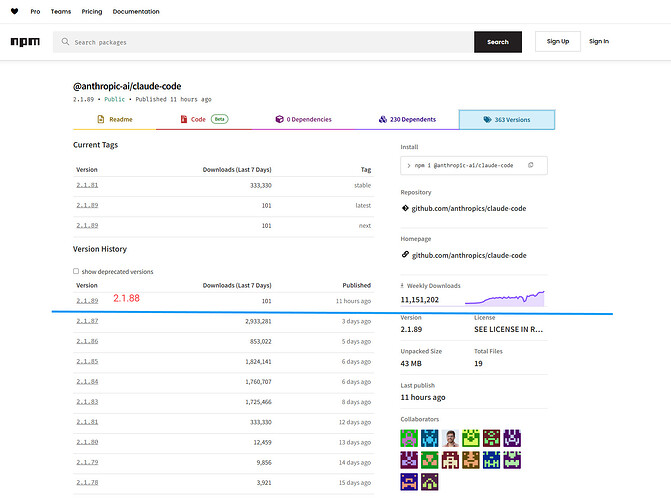The image size is (671, 500).
Task: Open version 2.1.78 in history
Action: 87,482
